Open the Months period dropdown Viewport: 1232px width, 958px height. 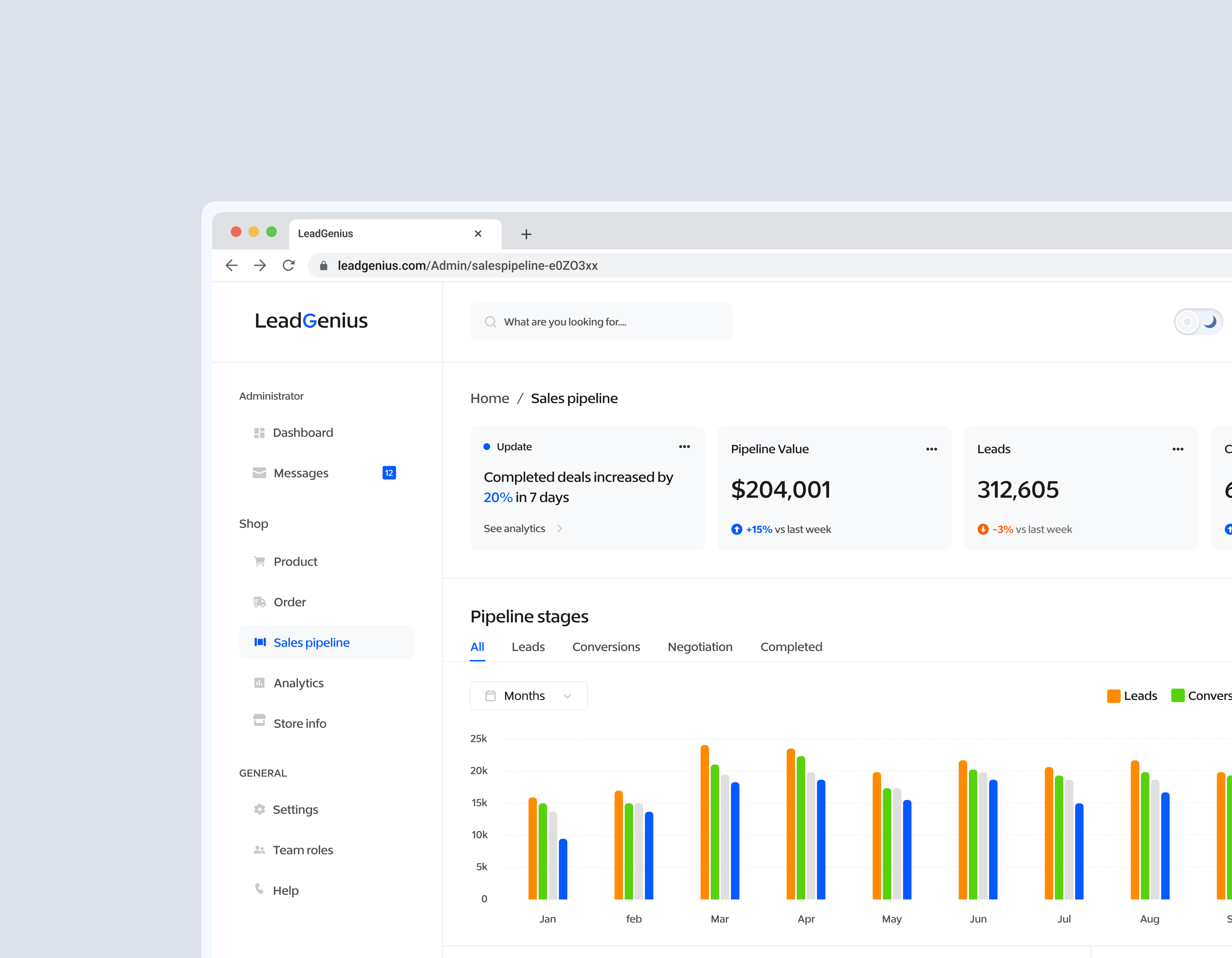[529, 696]
